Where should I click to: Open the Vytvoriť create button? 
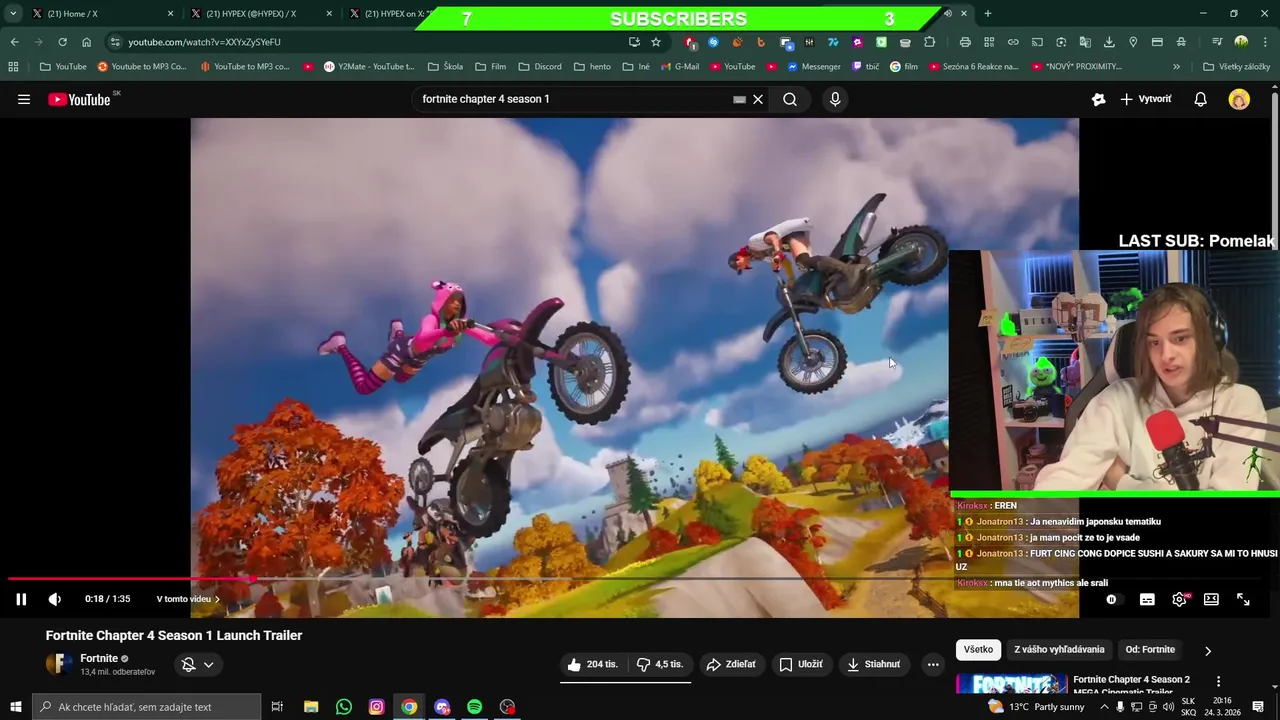[1146, 99]
